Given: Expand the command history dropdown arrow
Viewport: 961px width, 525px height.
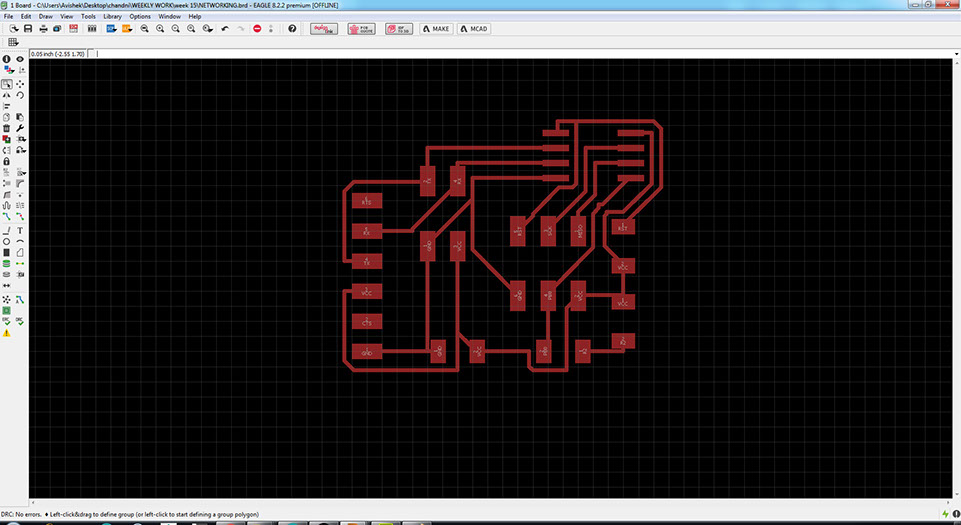Looking at the screenshot, I should click(x=957, y=54).
